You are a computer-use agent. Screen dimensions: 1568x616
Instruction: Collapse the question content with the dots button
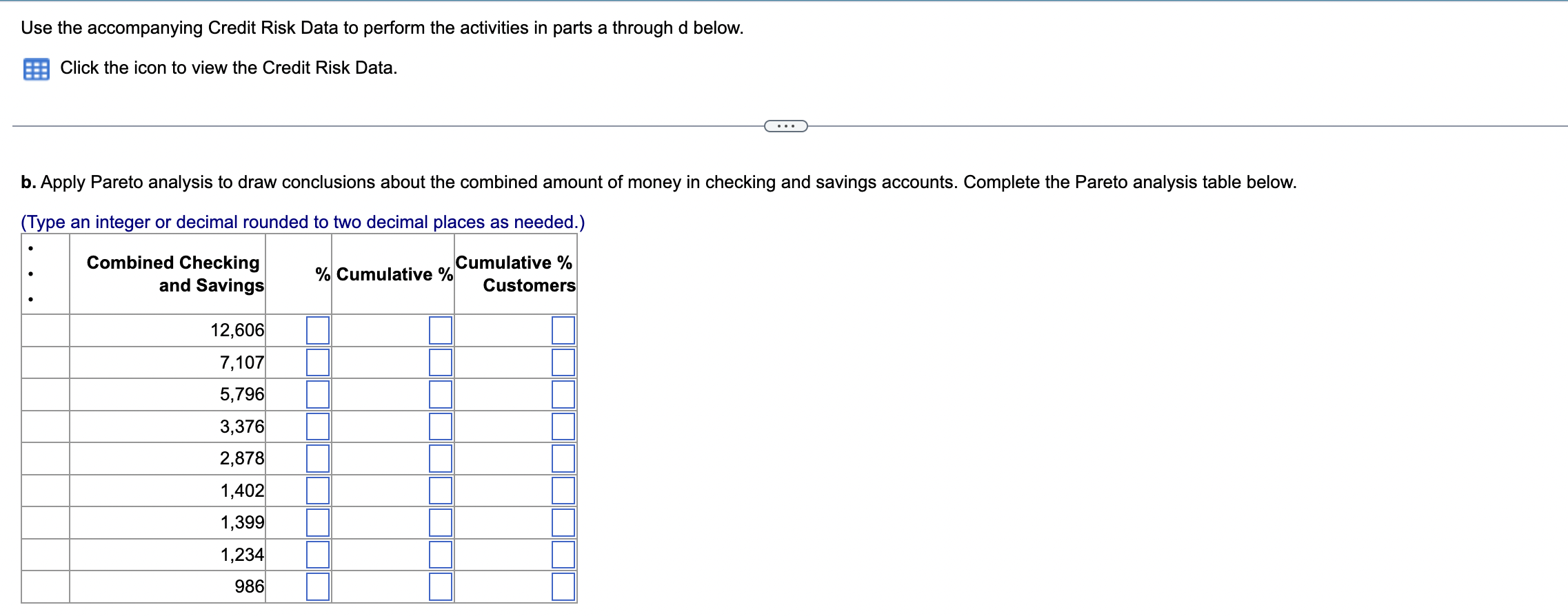pyautogui.click(x=786, y=125)
